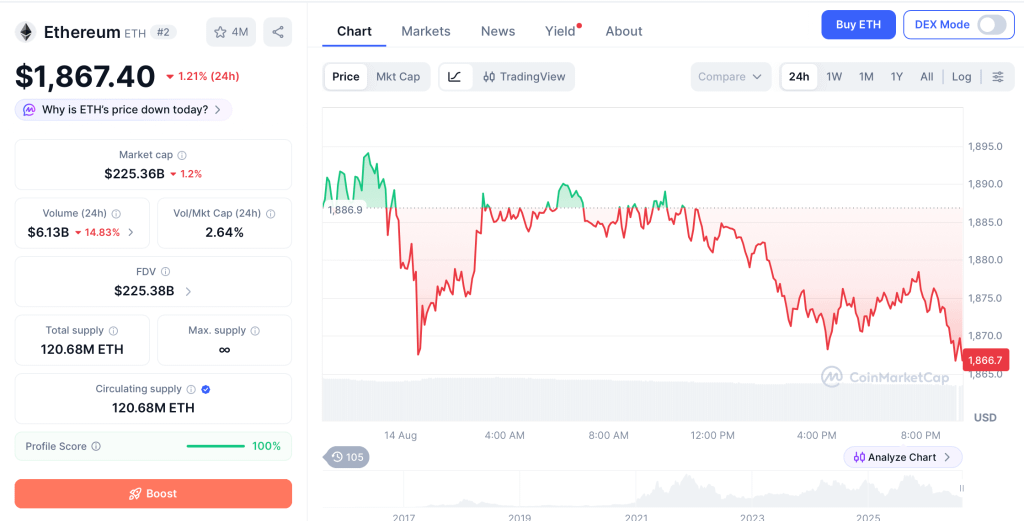Switch chart to Mkt Cap view
The image size is (1024, 521).
(x=398, y=76)
